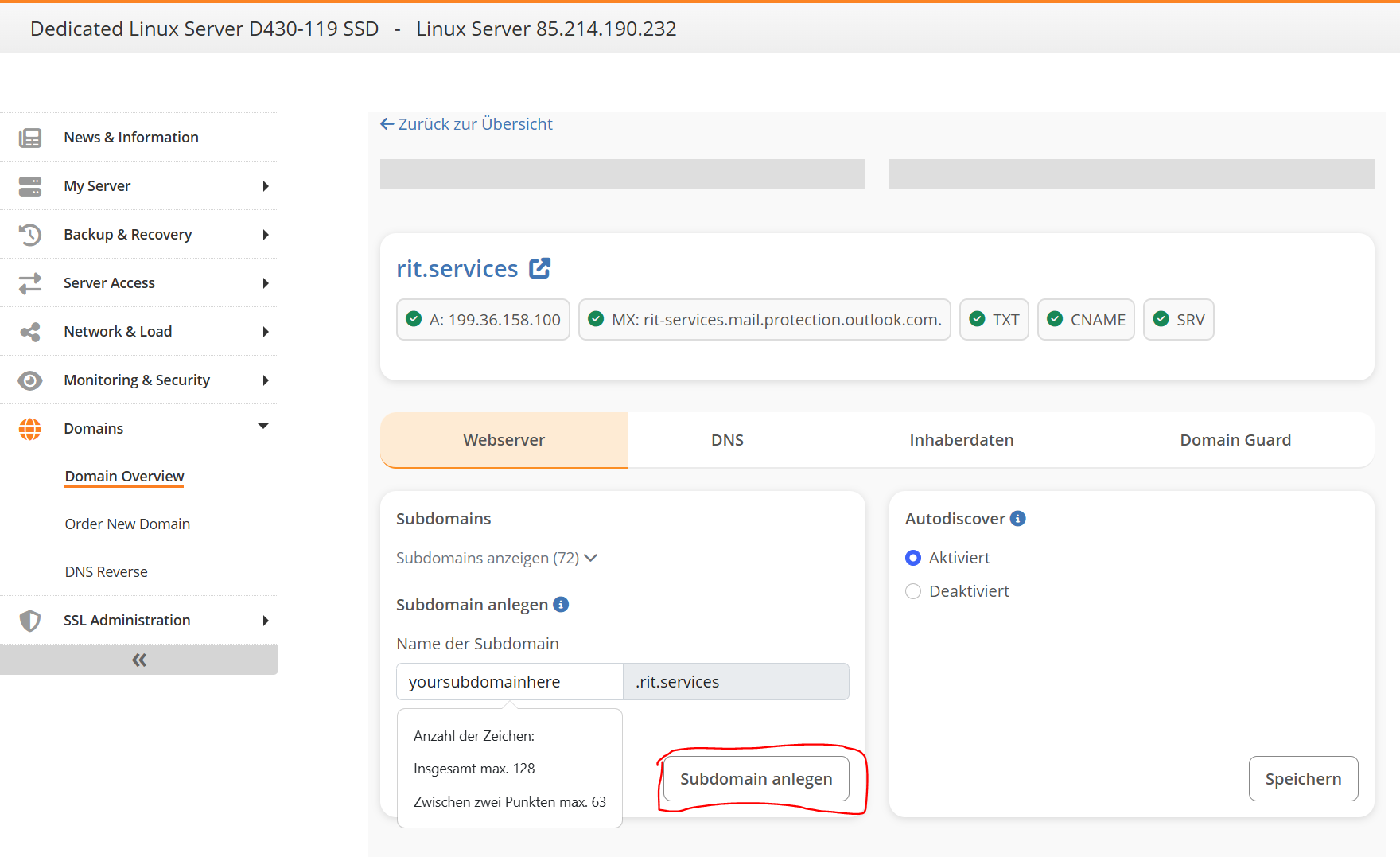The width and height of the screenshot is (1400, 857).
Task: Click the TXT record badge
Action: [994, 319]
